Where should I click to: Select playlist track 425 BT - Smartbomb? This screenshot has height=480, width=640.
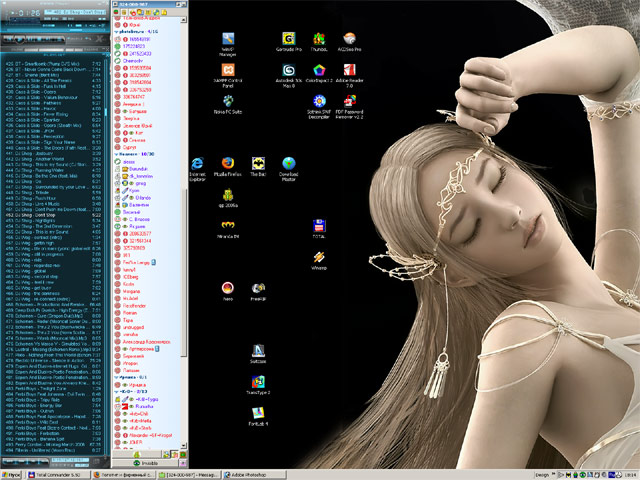[53, 64]
